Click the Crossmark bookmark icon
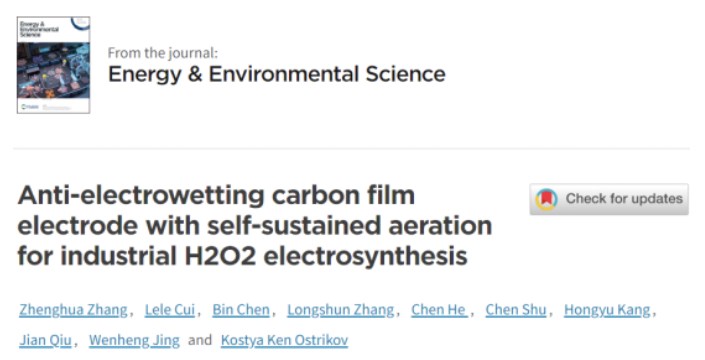 click(546, 199)
